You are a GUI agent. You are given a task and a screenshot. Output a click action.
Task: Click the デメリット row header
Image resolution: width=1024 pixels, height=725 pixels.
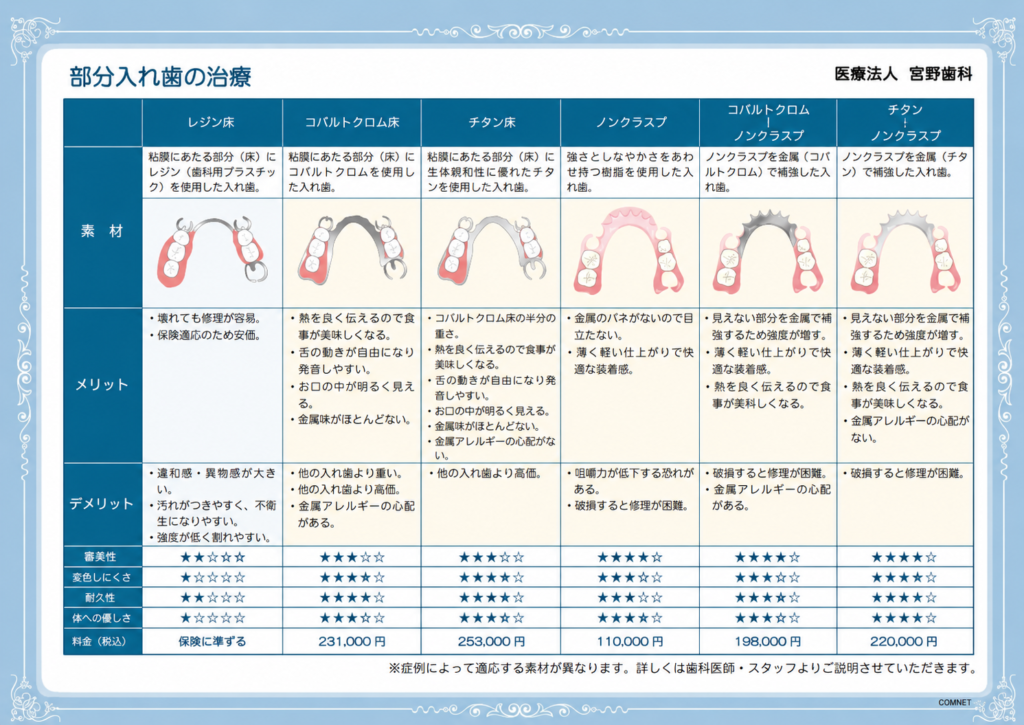[x=103, y=504]
